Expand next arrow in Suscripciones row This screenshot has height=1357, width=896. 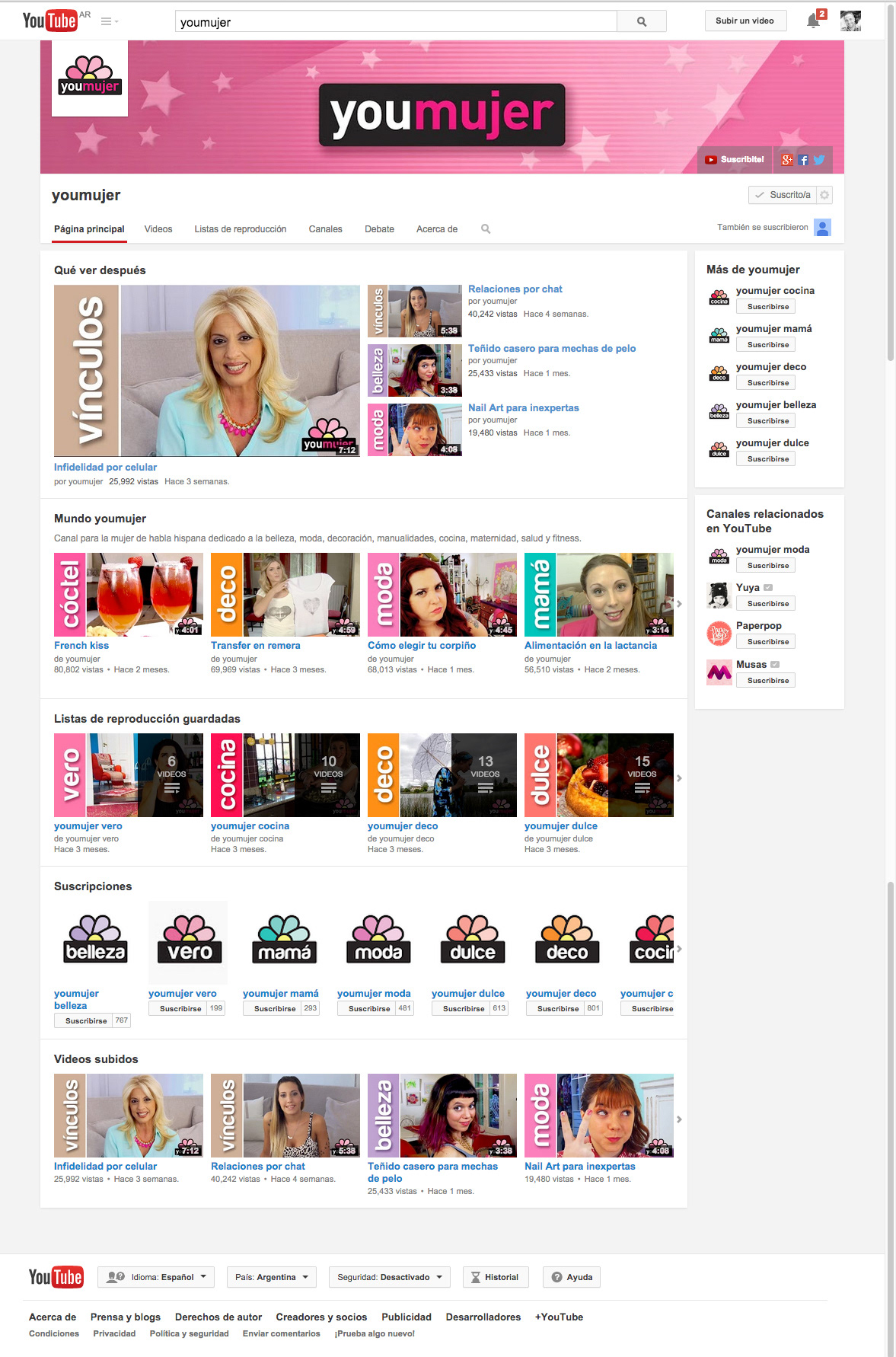[x=679, y=949]
